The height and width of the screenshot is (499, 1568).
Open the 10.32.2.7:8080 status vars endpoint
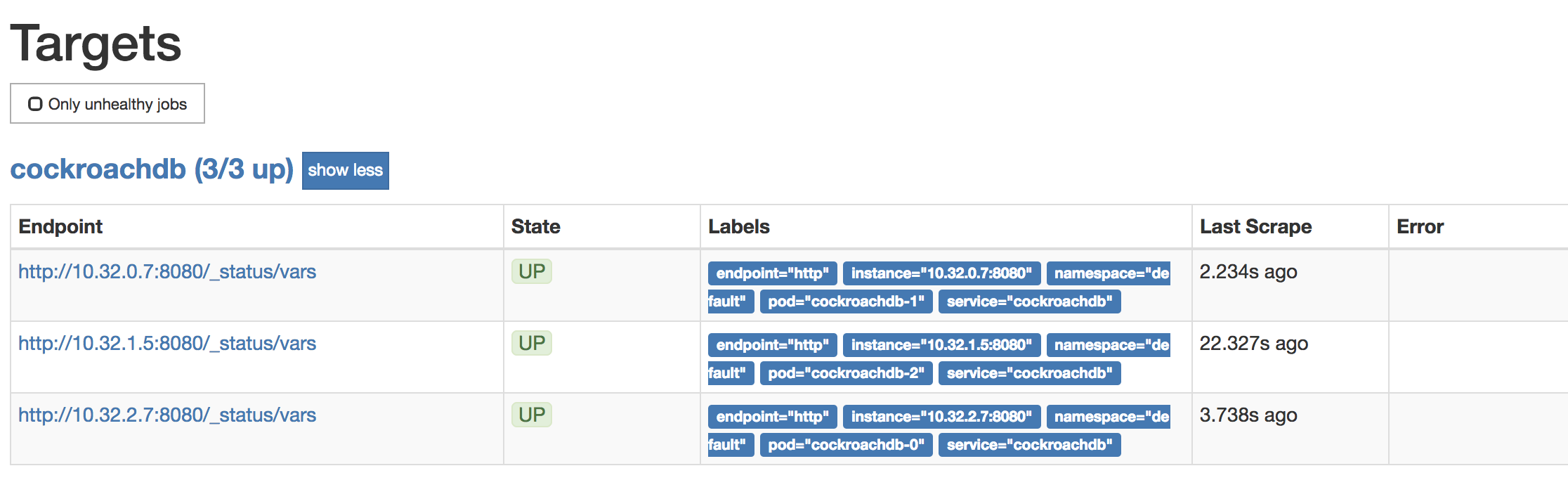[x=167, y=415]
